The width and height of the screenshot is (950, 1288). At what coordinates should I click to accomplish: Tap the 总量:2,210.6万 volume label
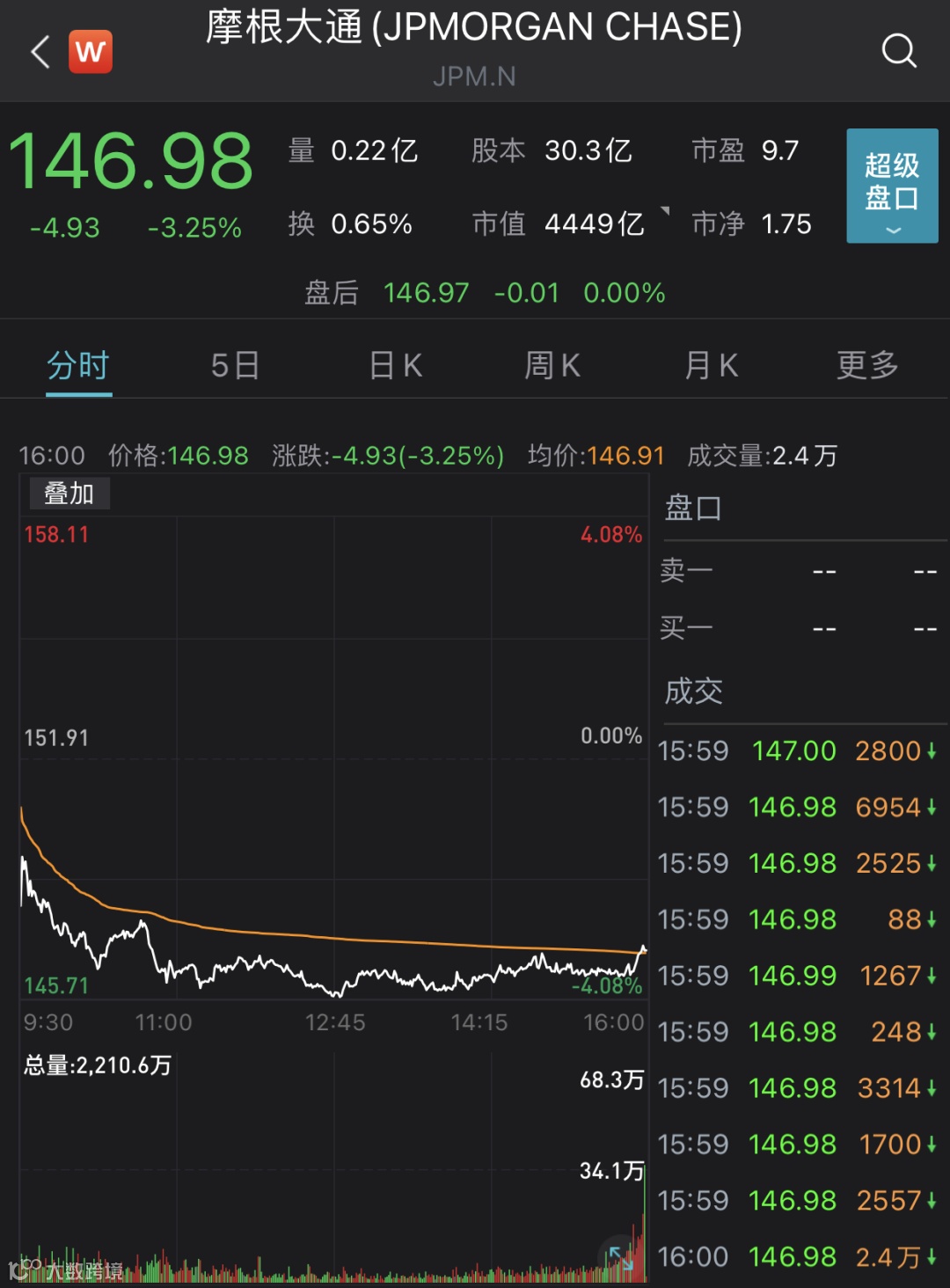tap(98, 1065)
